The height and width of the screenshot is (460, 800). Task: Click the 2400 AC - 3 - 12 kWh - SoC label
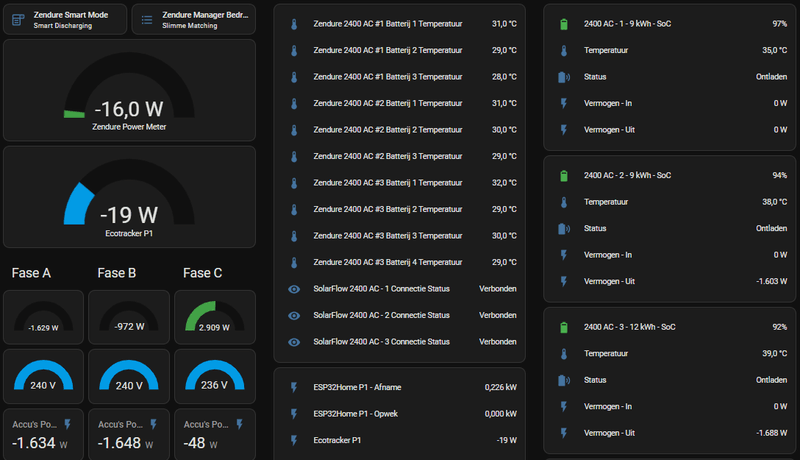point(630,327)
